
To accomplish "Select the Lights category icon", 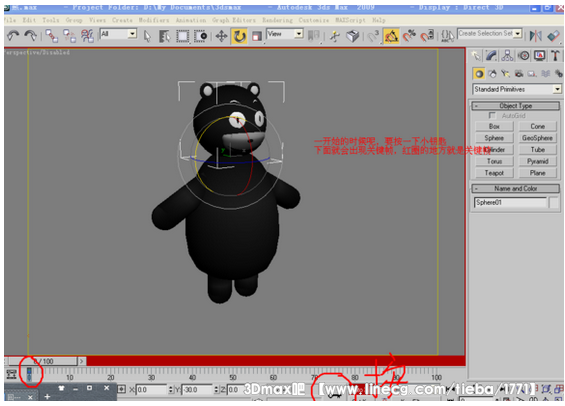I will (x=505, y=74).
